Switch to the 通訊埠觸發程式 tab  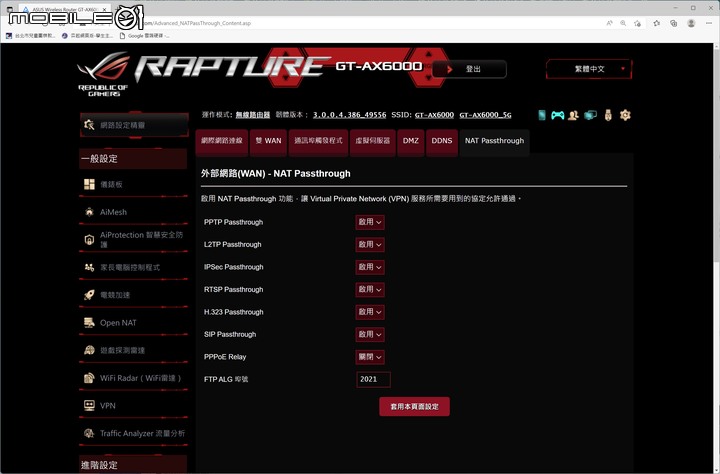318,141
